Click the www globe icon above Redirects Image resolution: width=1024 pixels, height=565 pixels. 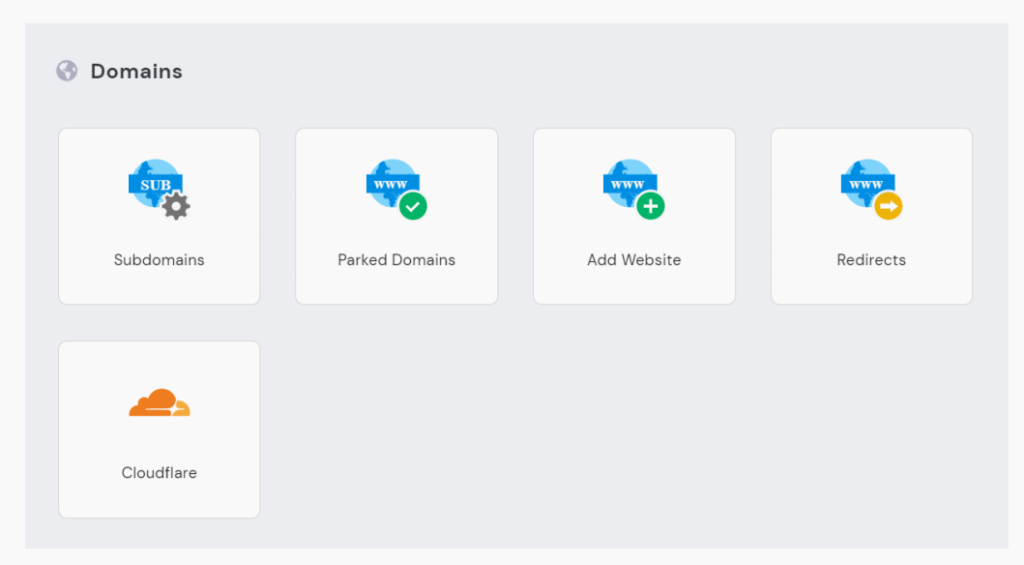[x=865, y=183]
